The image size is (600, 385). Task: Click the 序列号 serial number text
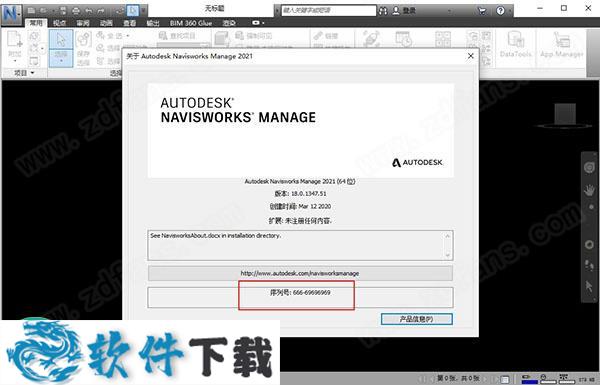[300, 293]
